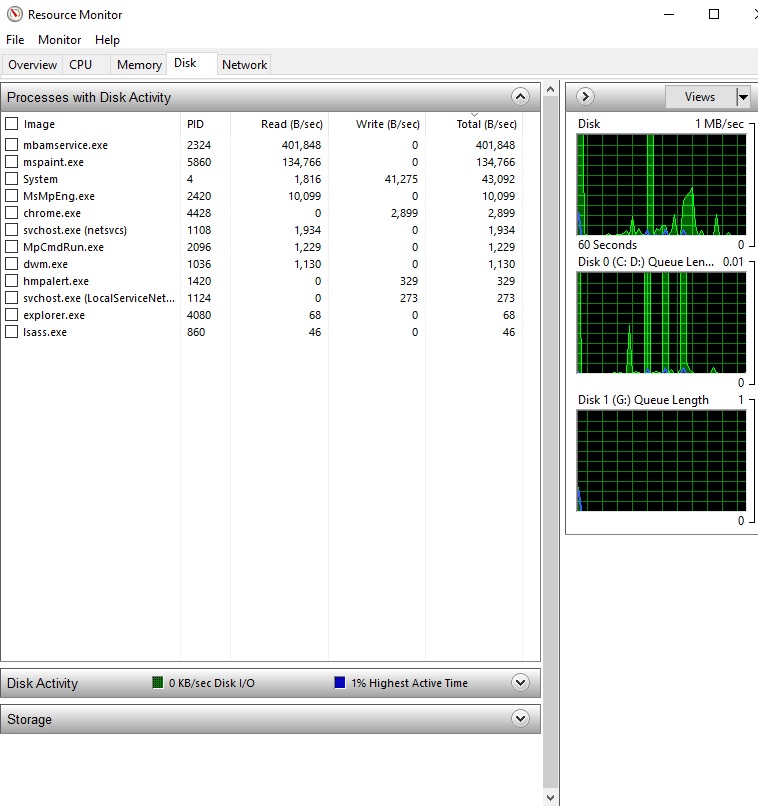Click the green Disk I/O legend square
Image resolution: width=758 pixels, height=806 pixels.
click(158, 683)
